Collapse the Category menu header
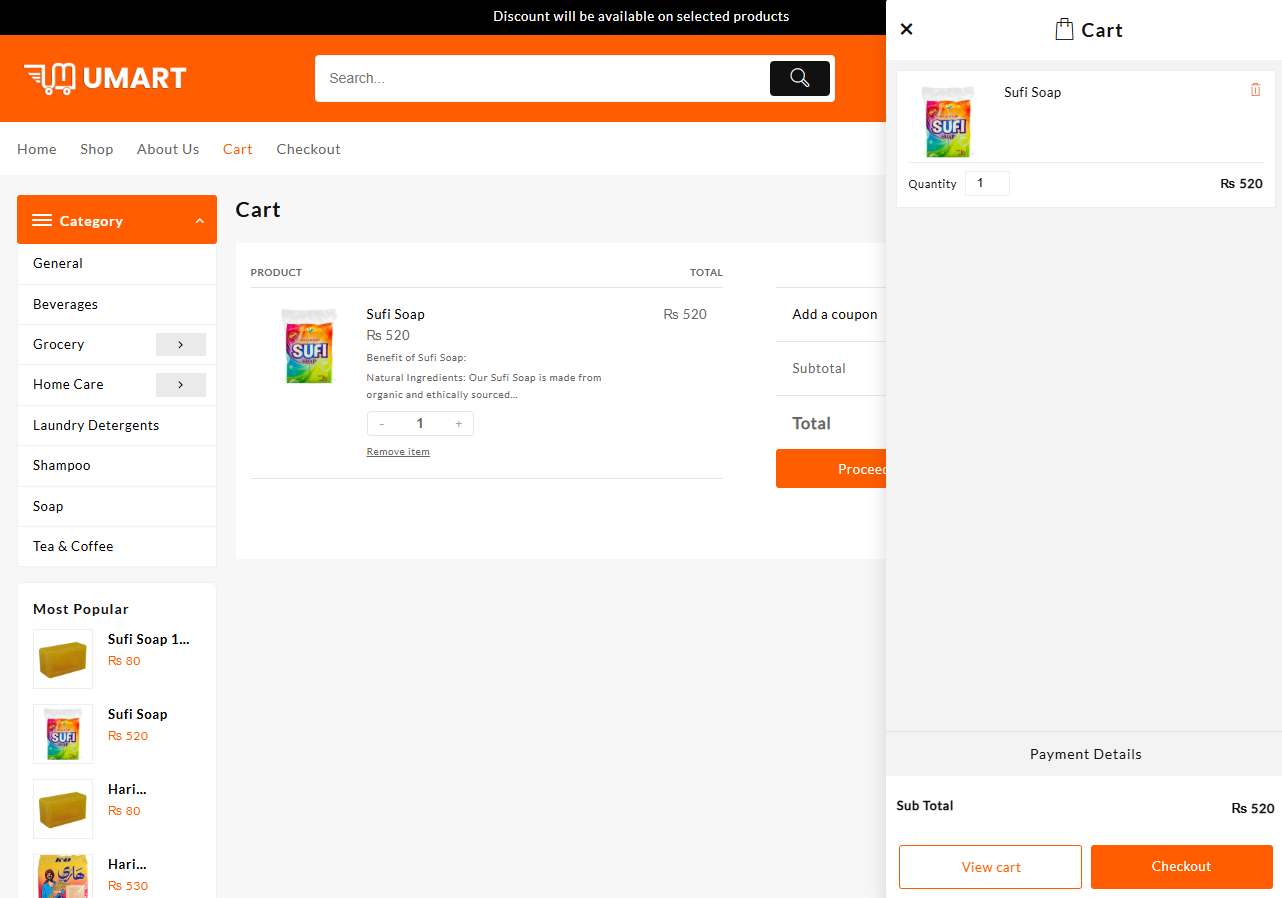Screen dimensions: 1282x898 tap(117, 220)
